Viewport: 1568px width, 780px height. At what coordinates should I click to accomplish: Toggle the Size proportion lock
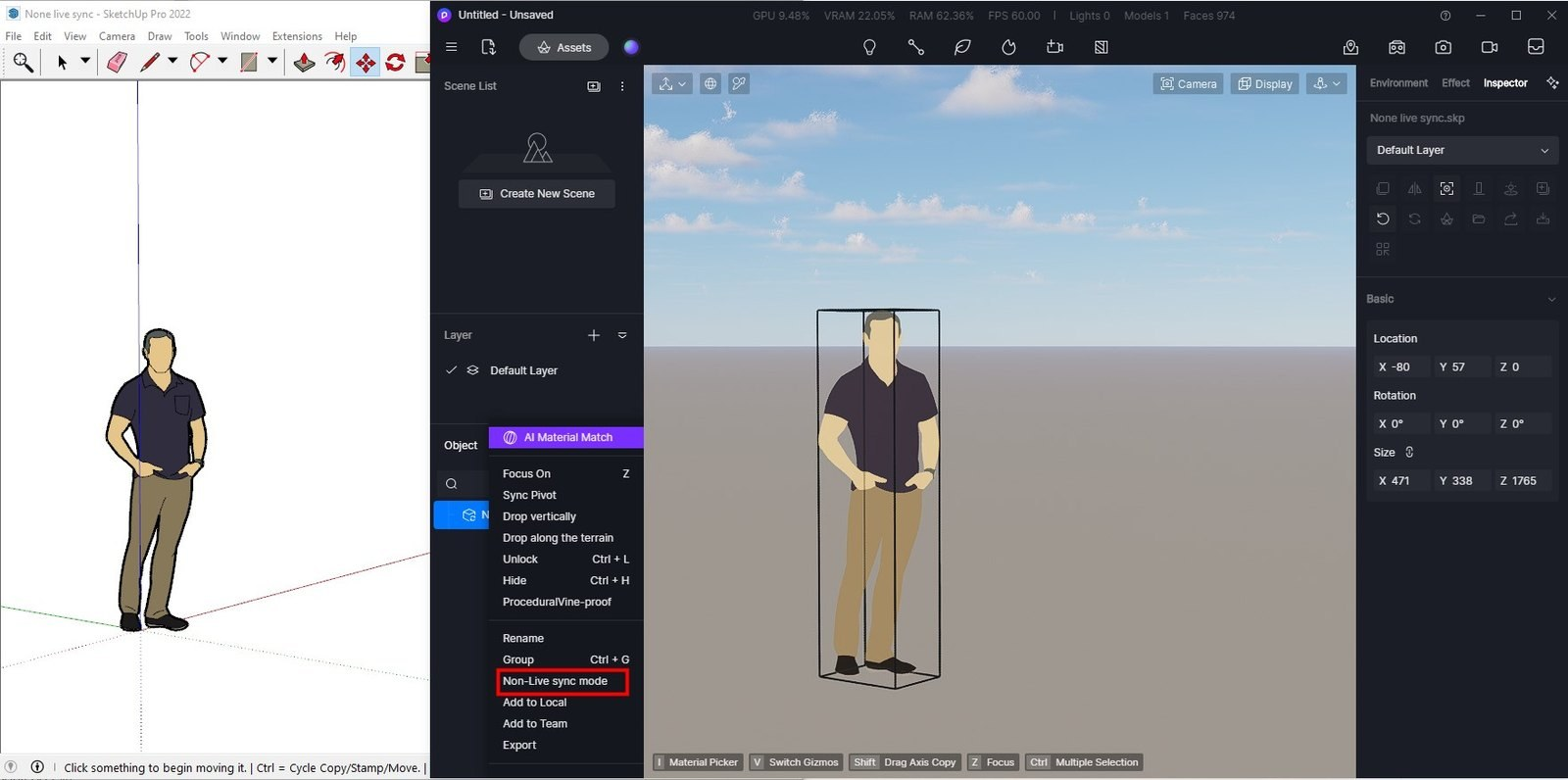click(x=1409, y=453)
